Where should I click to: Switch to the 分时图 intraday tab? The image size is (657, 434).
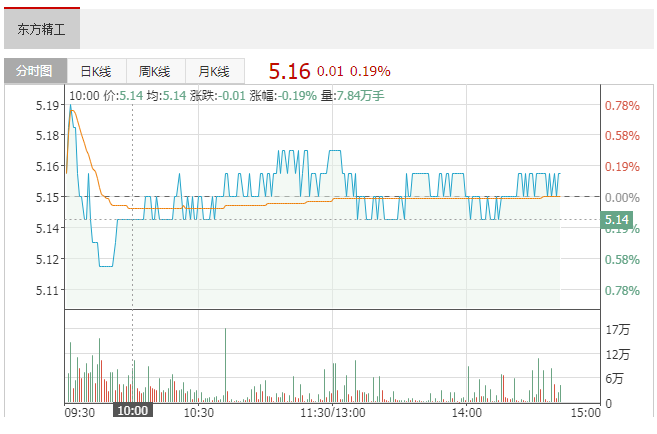35,72
